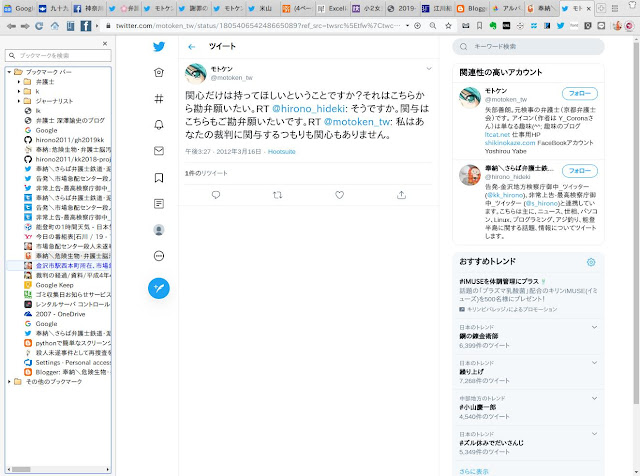Open the @motoken_tw mention link in tweet

coord(356,122)
